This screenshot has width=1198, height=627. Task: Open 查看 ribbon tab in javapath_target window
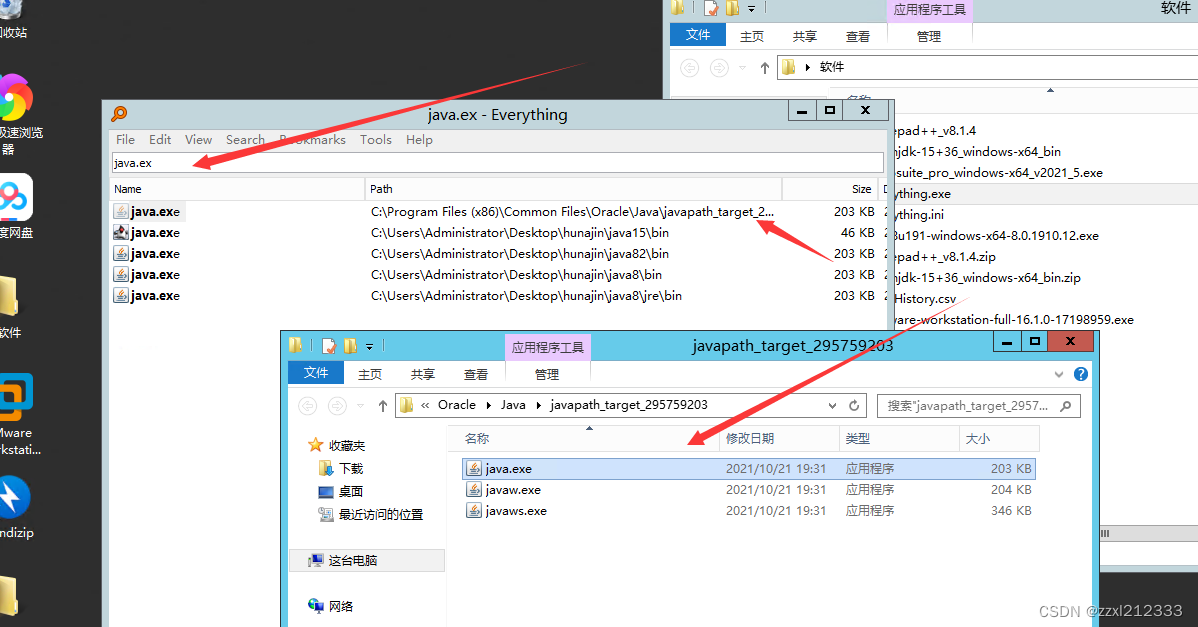[x=475, y=374]
